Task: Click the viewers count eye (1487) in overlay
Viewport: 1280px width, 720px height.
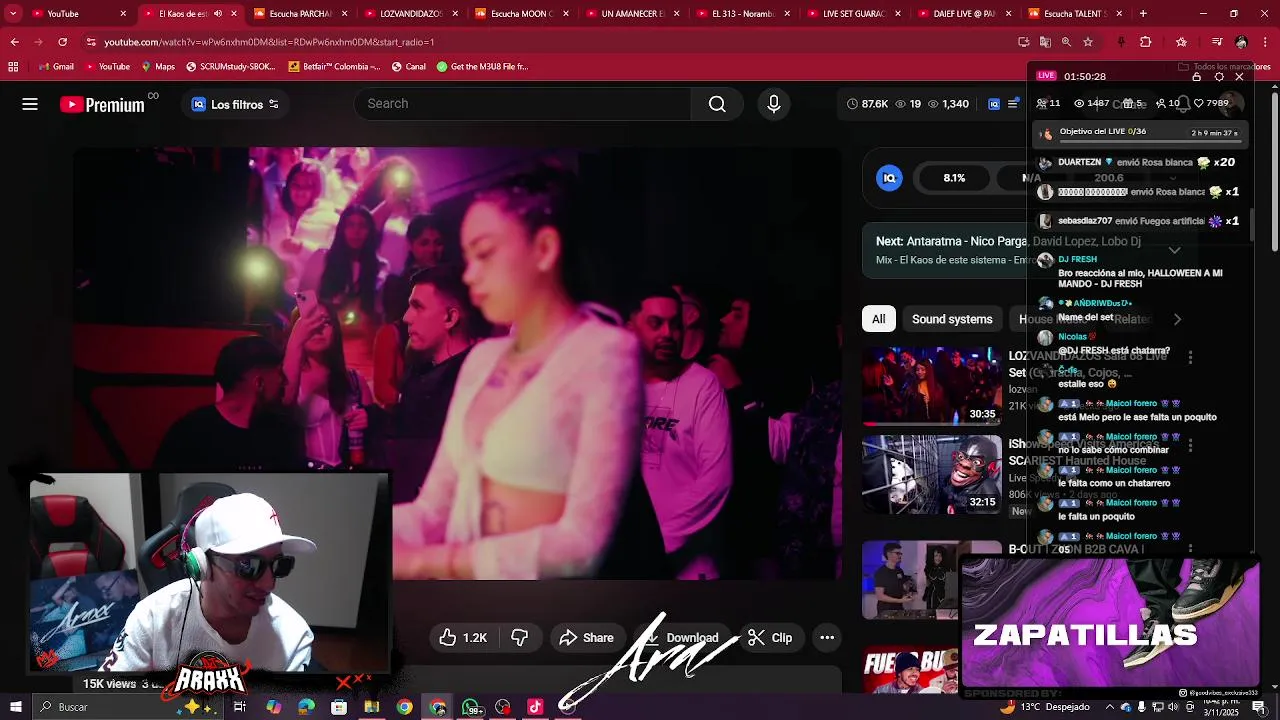Action: [1091, 103]
